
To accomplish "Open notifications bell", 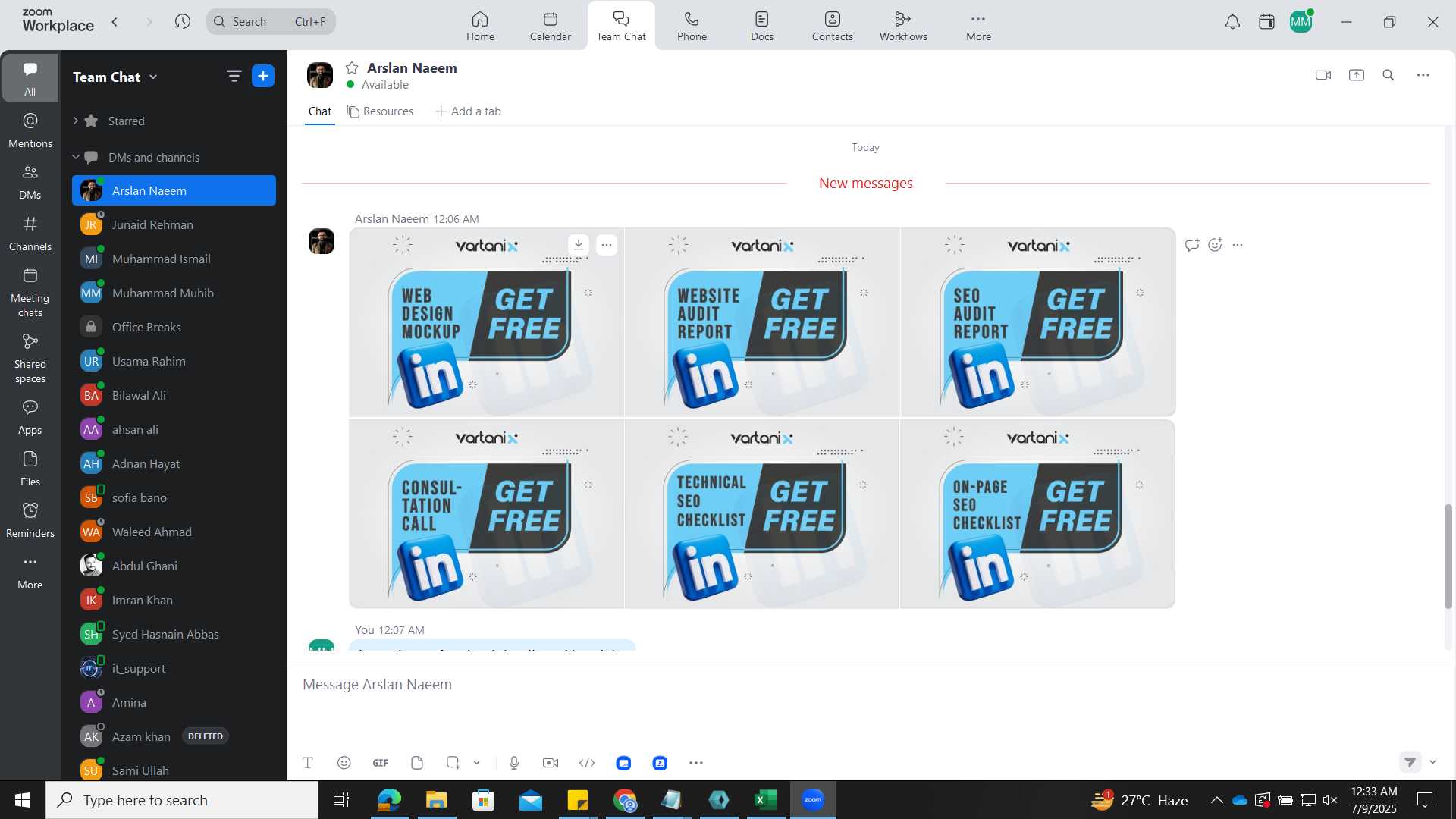I will (1233, 22).
